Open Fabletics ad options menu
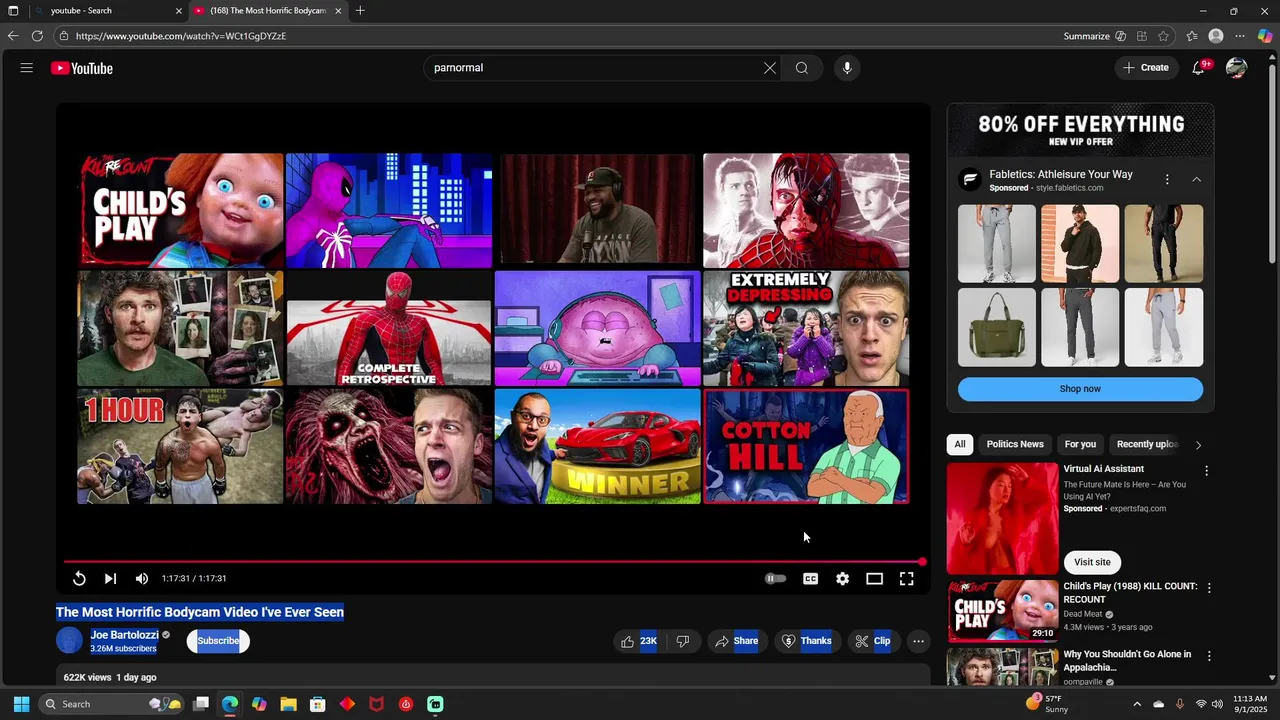Image resolution: width=1280 pixels, height=720 pixels. (x=1167, y=179)
